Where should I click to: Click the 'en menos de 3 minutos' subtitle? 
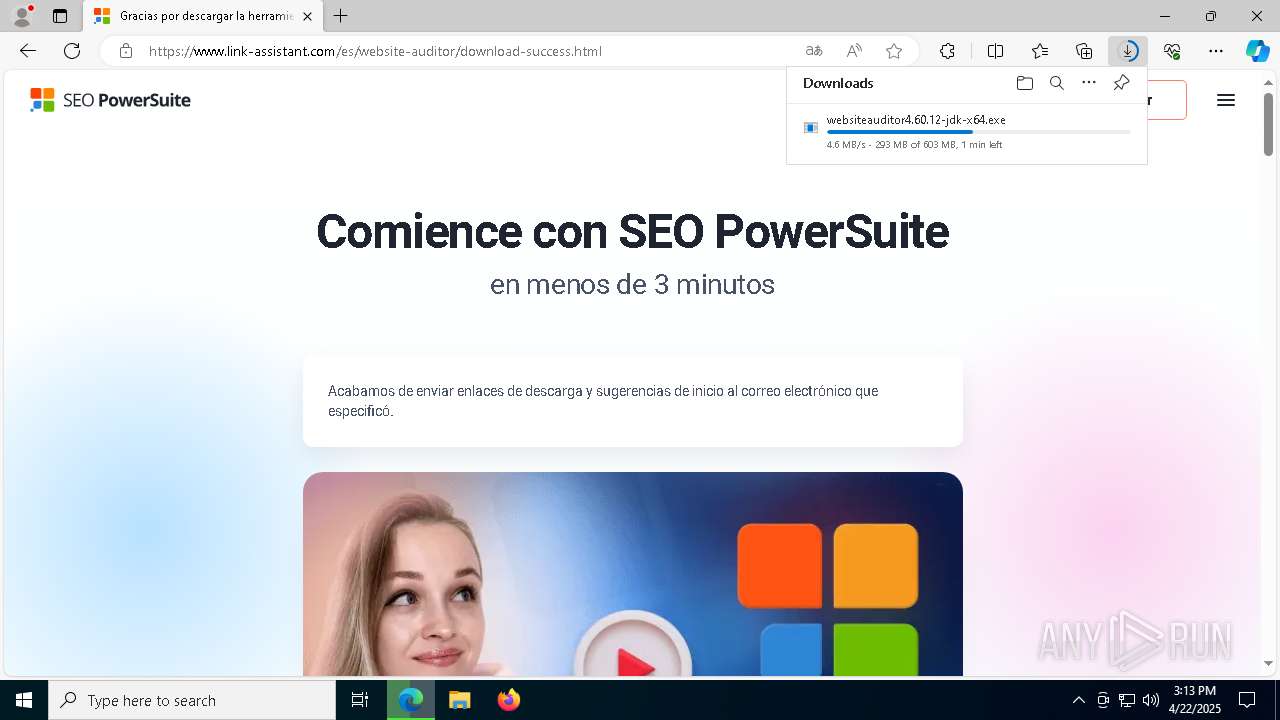632,284
